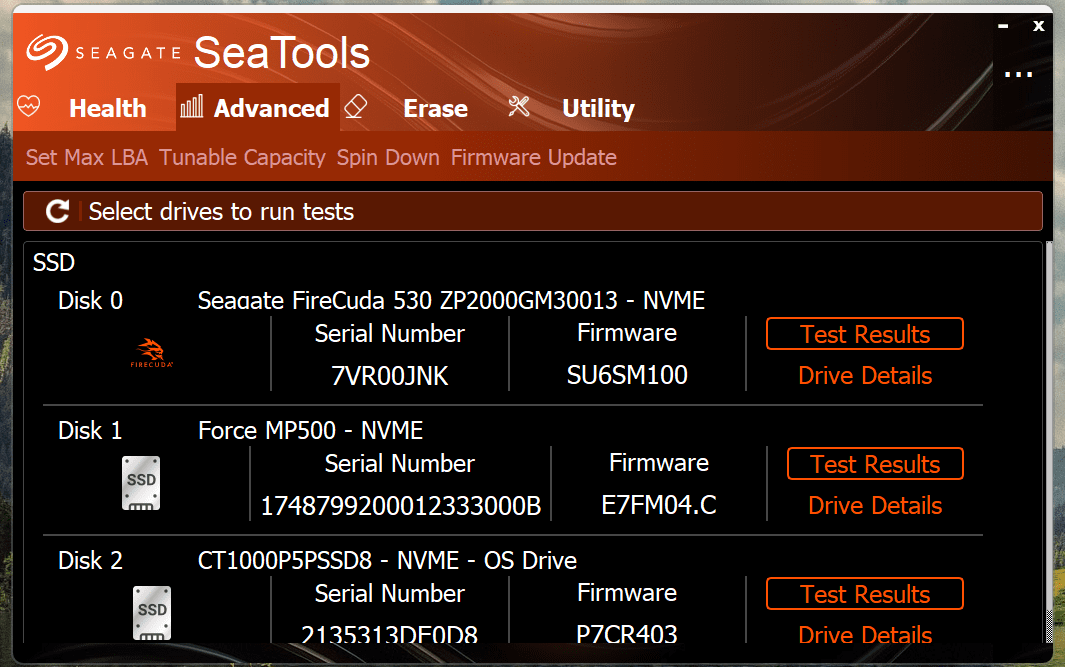Click the SSD icon for Disk 1
This screenshot has width=1065, height=667.
(x=141, y=483)
